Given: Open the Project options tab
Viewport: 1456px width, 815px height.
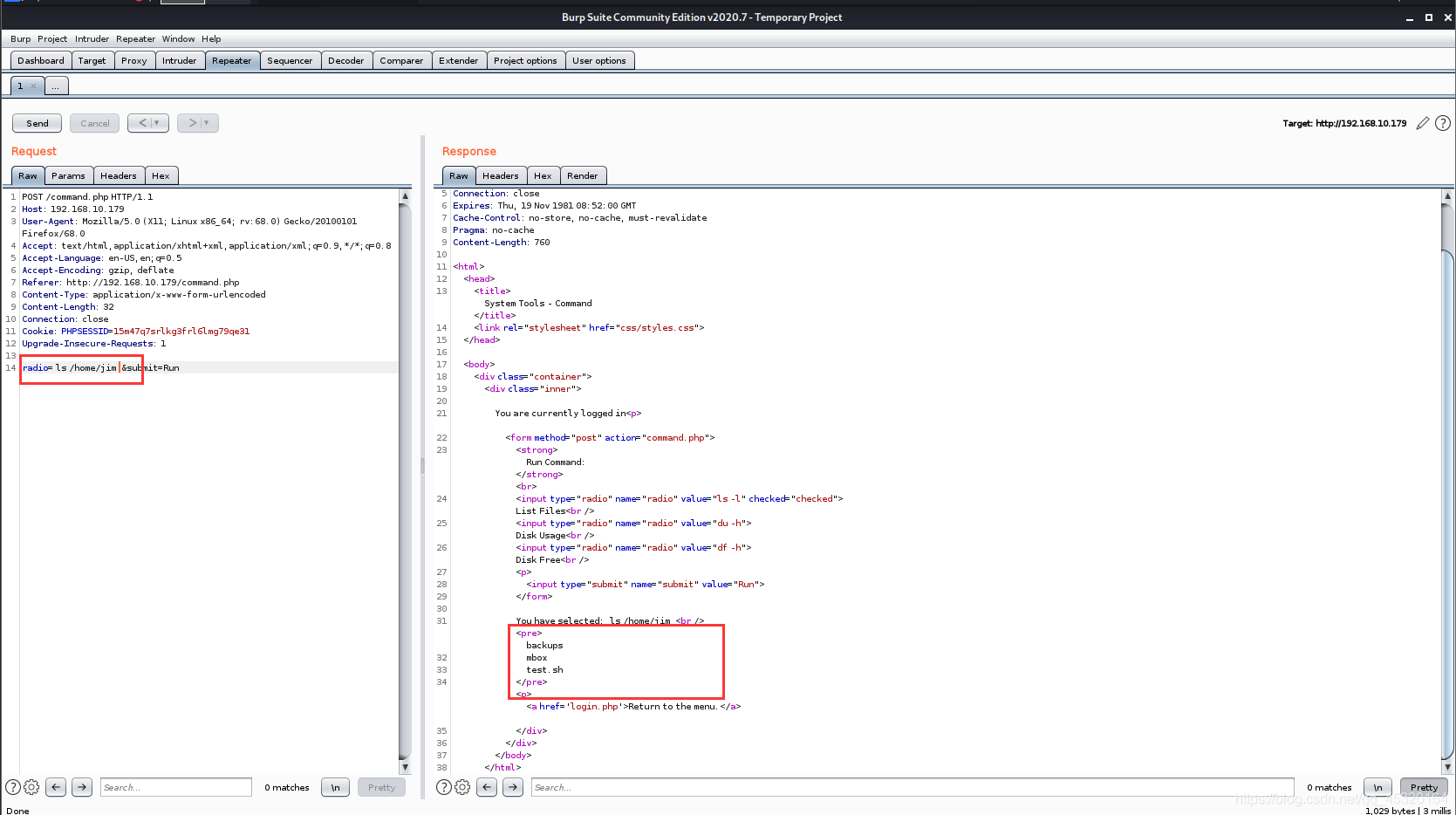Looking at the screenshot, I should pos(525,60).
